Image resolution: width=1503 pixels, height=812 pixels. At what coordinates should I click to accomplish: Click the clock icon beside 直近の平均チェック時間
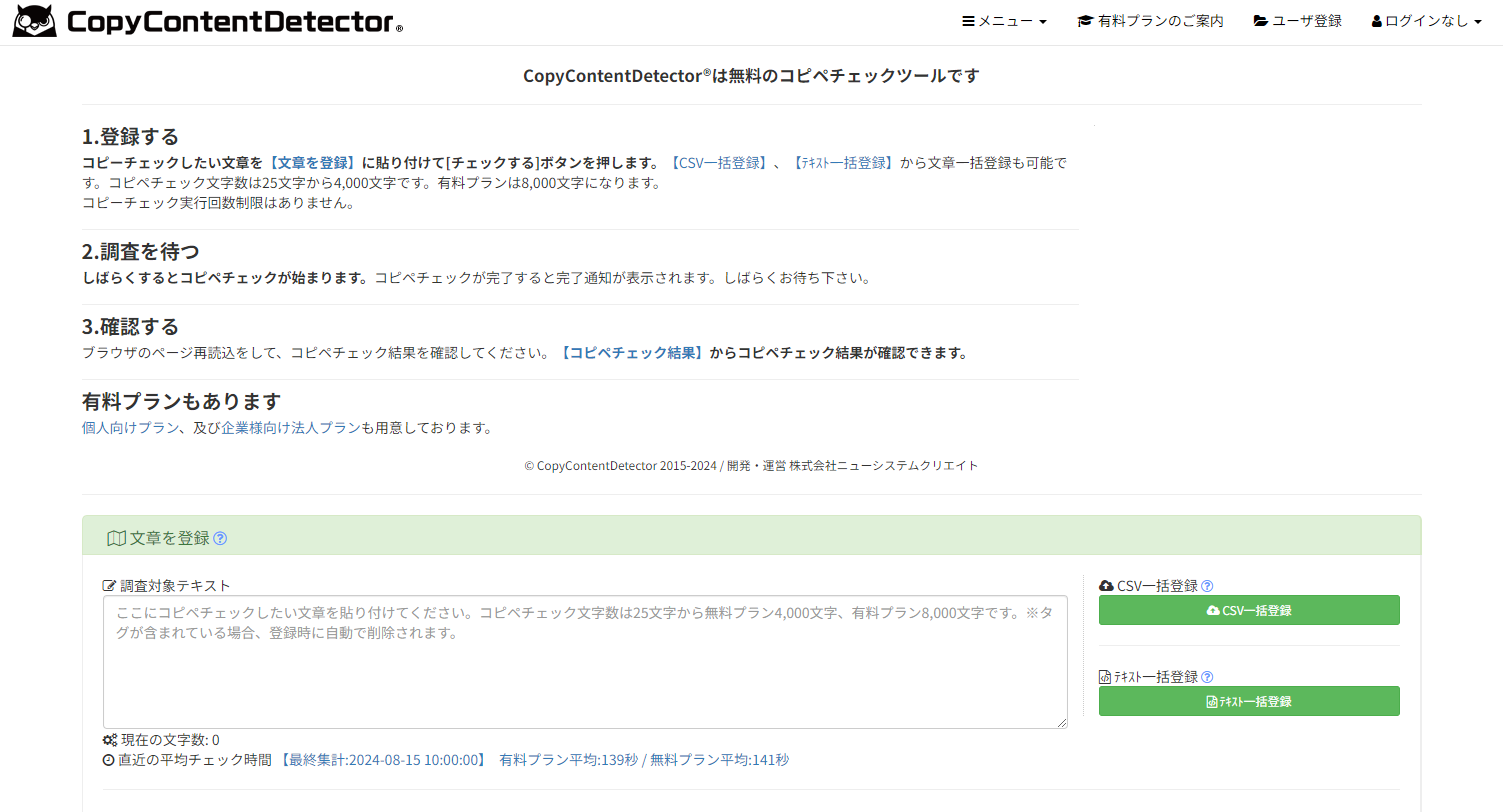(x=110, y=759)
